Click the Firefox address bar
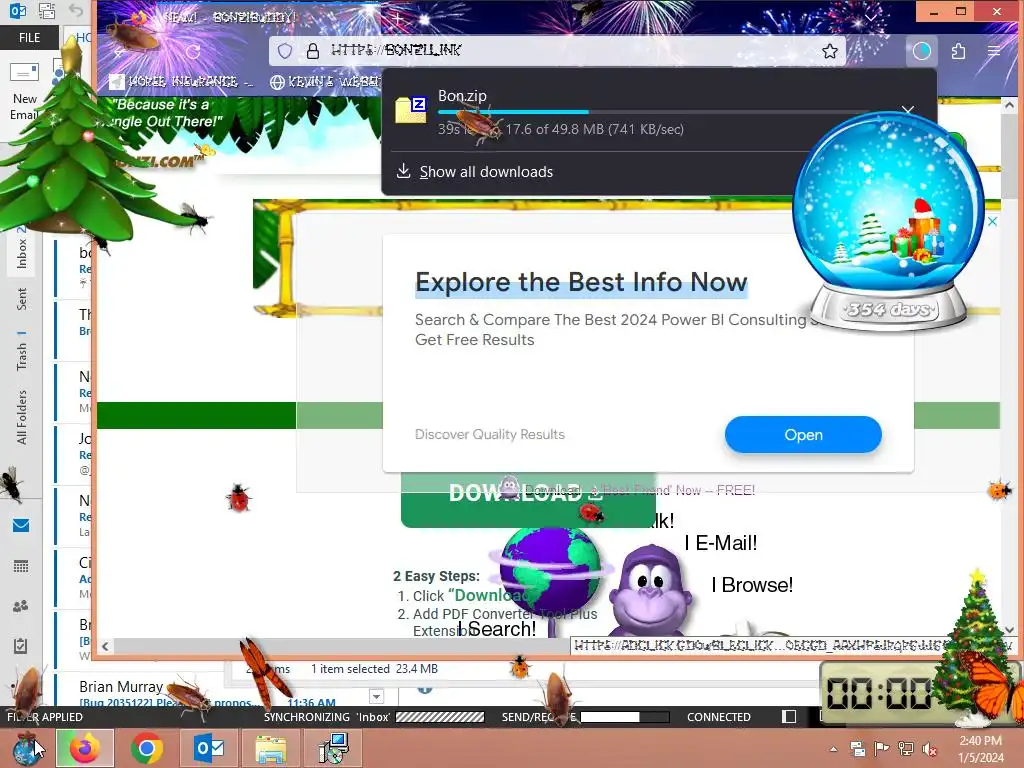This screenshot has height=768, width=1024. [557, 51]
